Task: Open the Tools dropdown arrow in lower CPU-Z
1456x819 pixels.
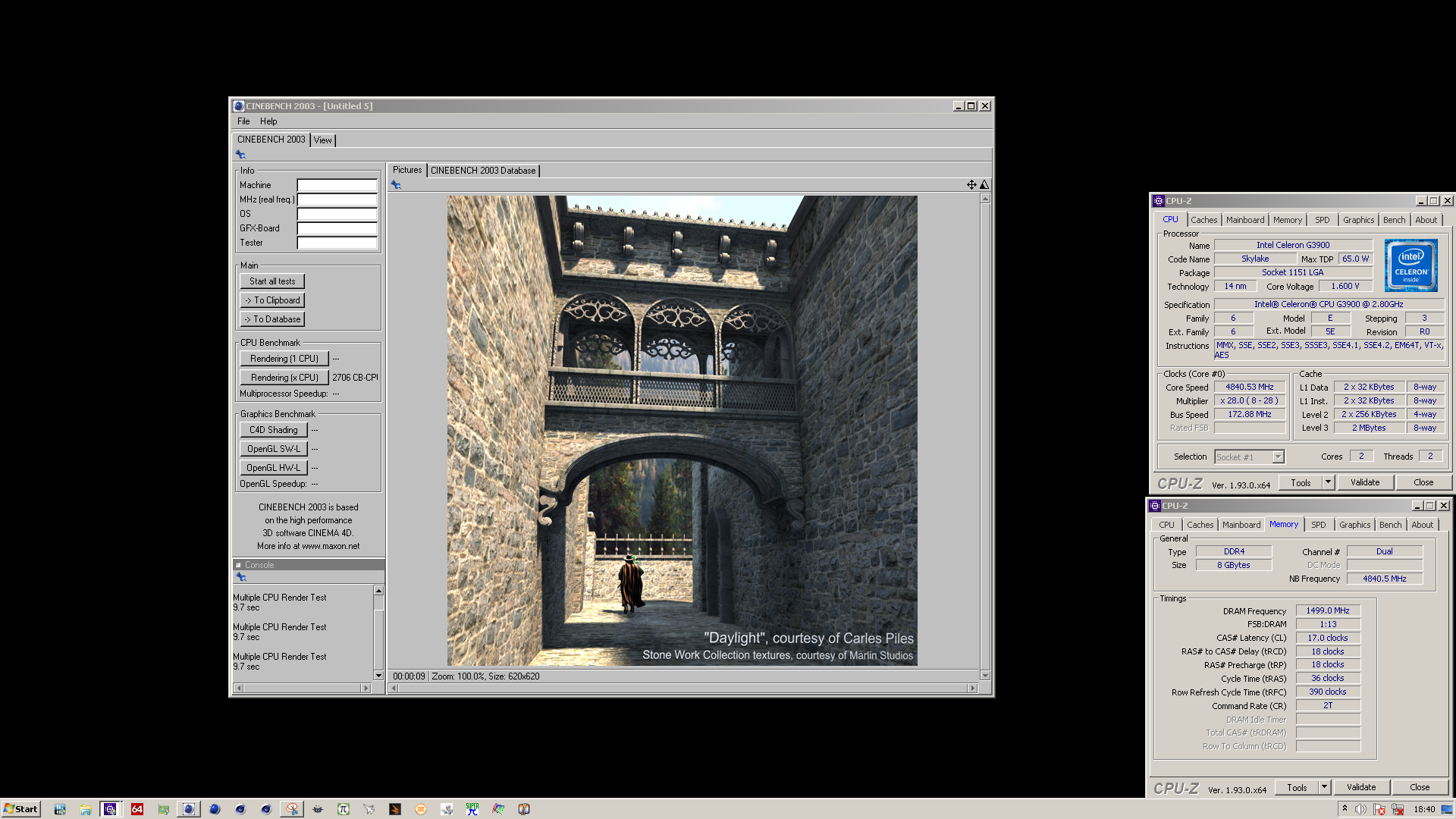Action: click(x=1324, y=787)
